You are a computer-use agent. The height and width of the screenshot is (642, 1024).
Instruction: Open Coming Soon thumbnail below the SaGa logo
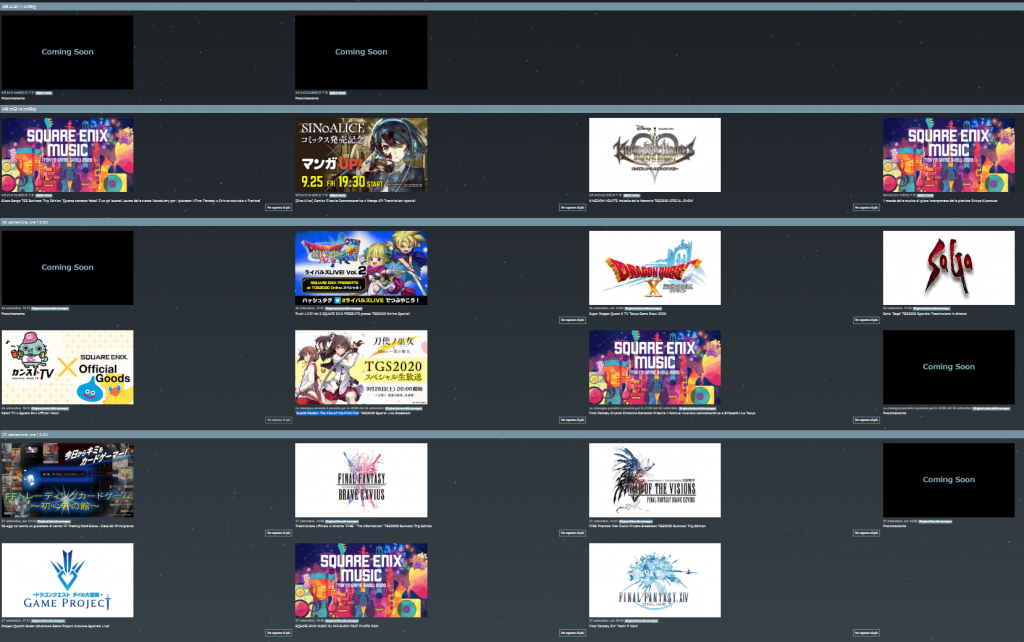click(x=949, y=367)
